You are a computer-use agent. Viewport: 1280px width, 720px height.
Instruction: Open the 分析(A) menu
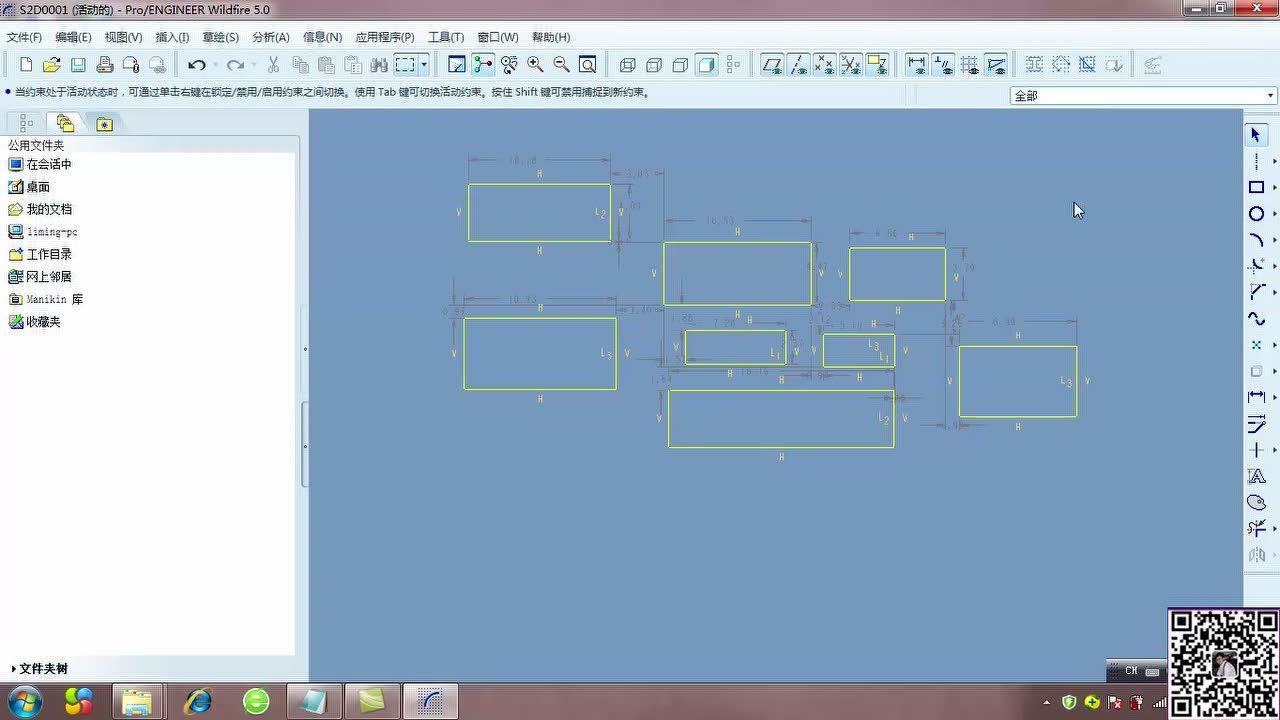(x=270, y=37)
